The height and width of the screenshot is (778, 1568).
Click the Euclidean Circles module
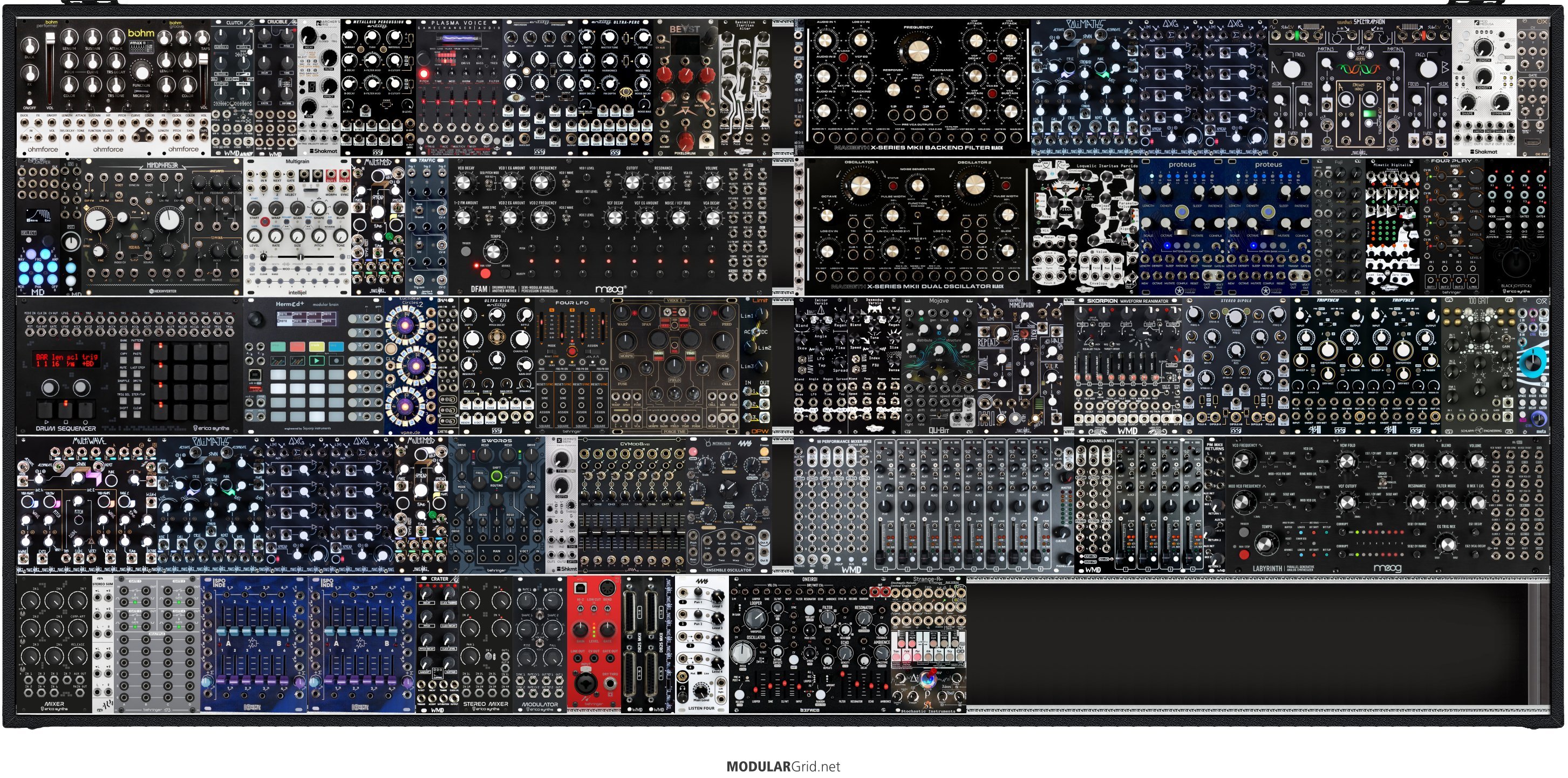pyautogui.click(x=411, y=366)
